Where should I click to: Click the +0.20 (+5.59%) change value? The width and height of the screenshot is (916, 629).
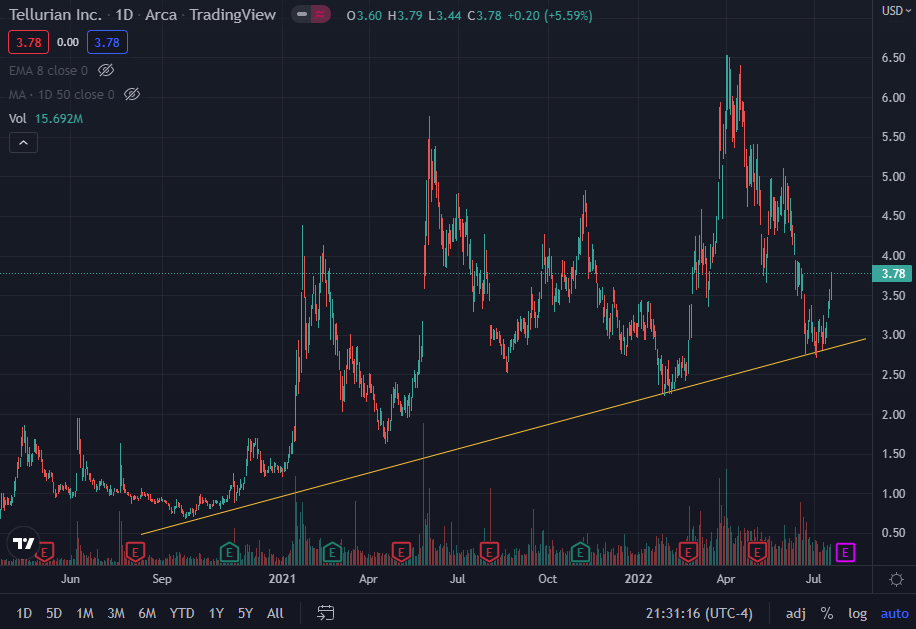550,15
